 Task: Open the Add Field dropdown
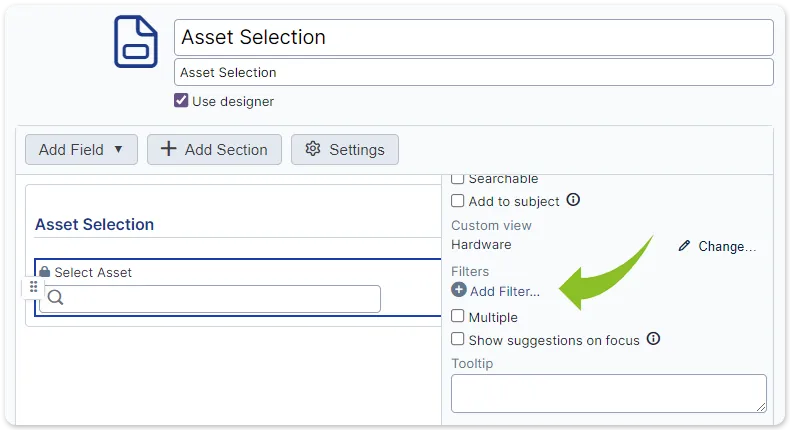pos(81,149)
